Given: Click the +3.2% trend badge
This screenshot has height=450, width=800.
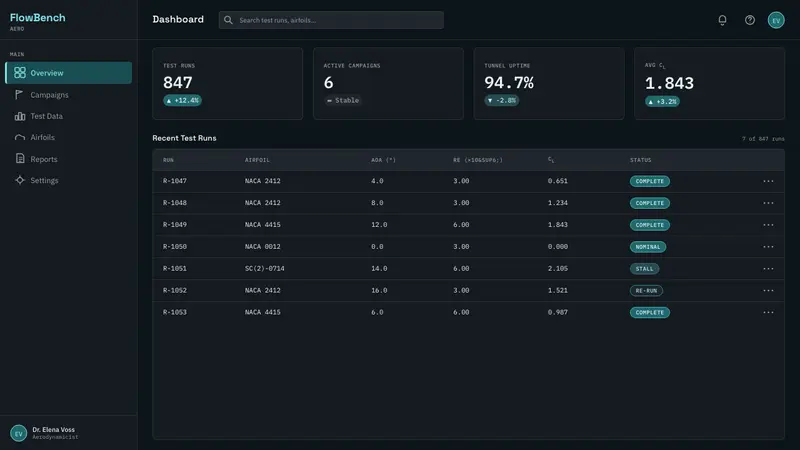Looking at the screenshot, I should point(662,102).
